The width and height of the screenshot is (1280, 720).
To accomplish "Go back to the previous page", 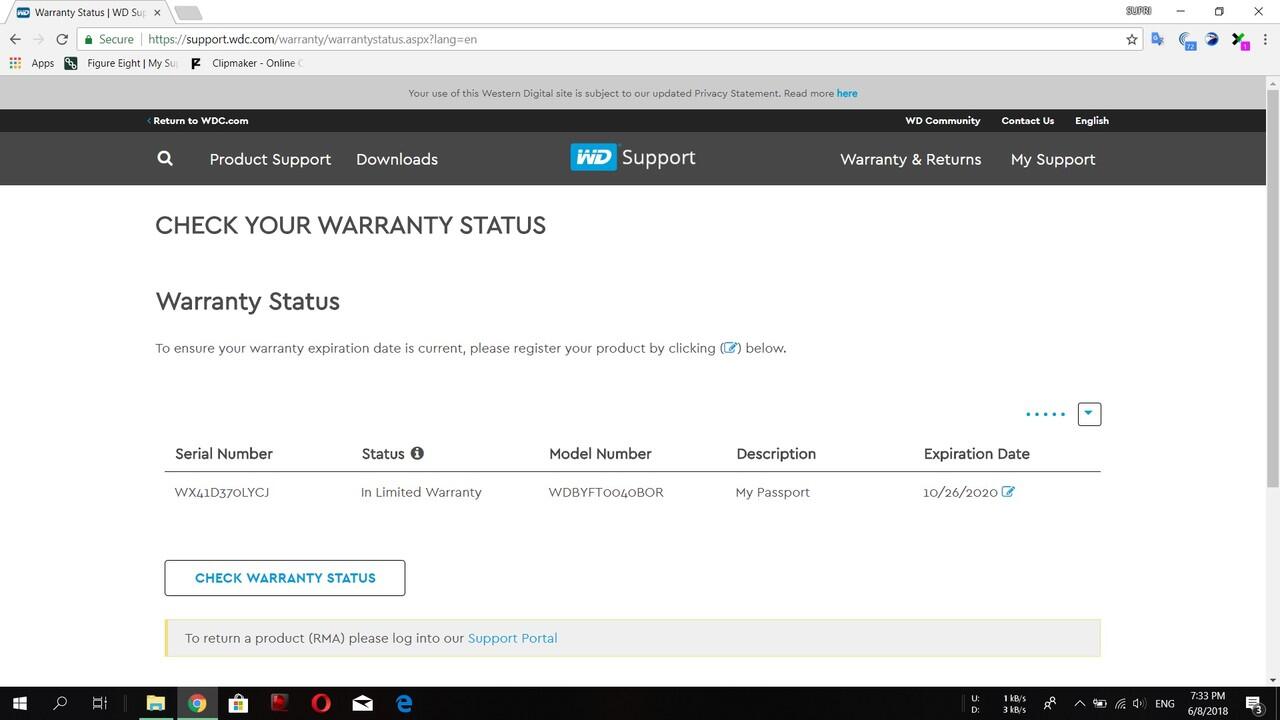I will tap(15, 40).
